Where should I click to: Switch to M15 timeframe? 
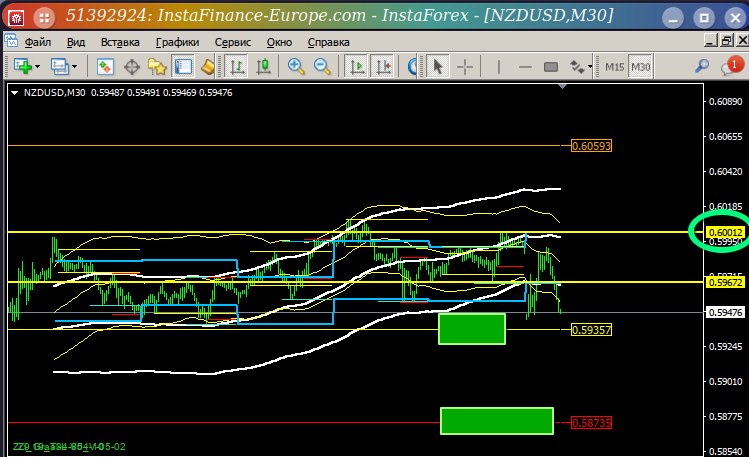pos(614,67)
